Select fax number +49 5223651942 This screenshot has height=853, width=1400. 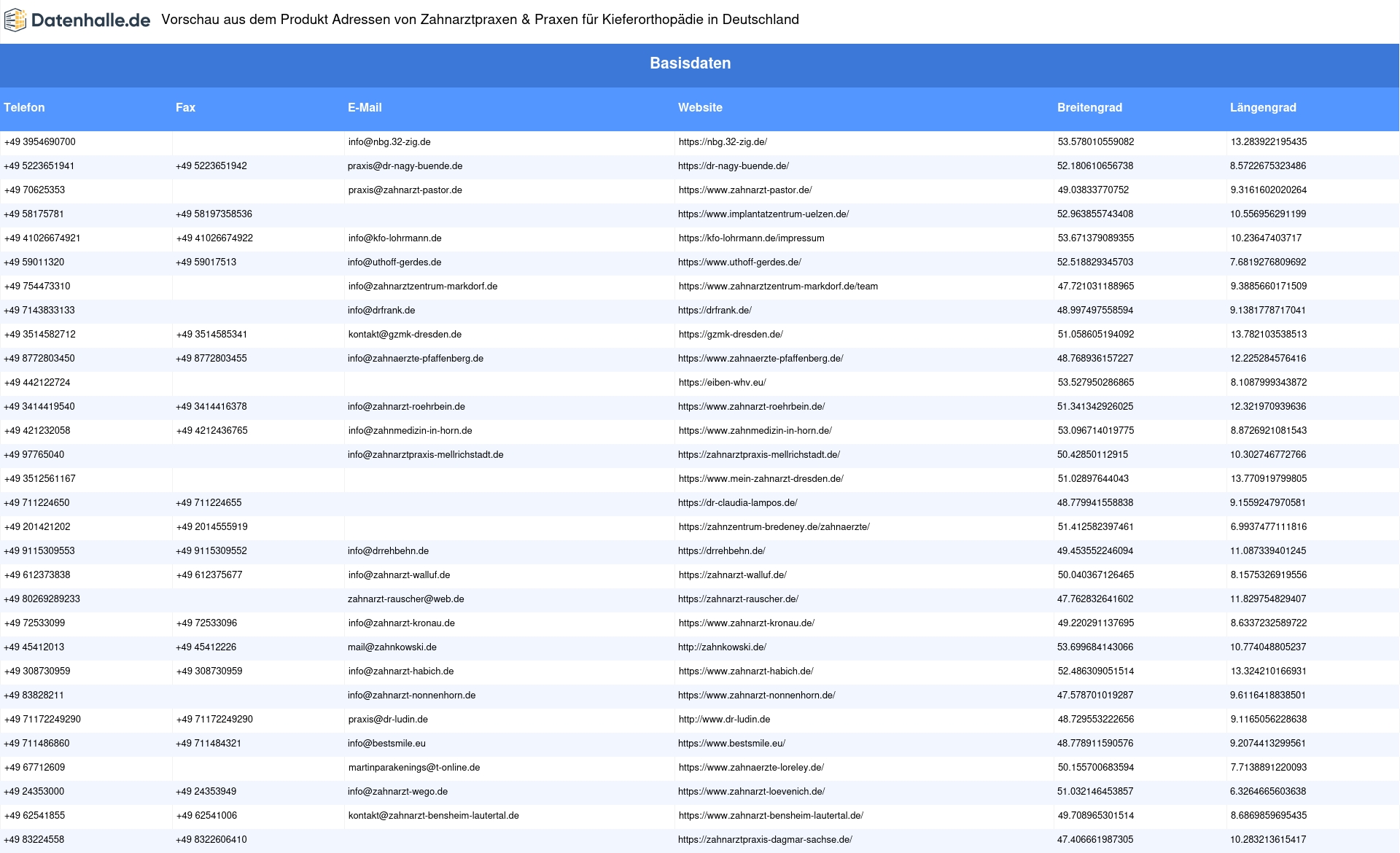click(x=211, y=166)
